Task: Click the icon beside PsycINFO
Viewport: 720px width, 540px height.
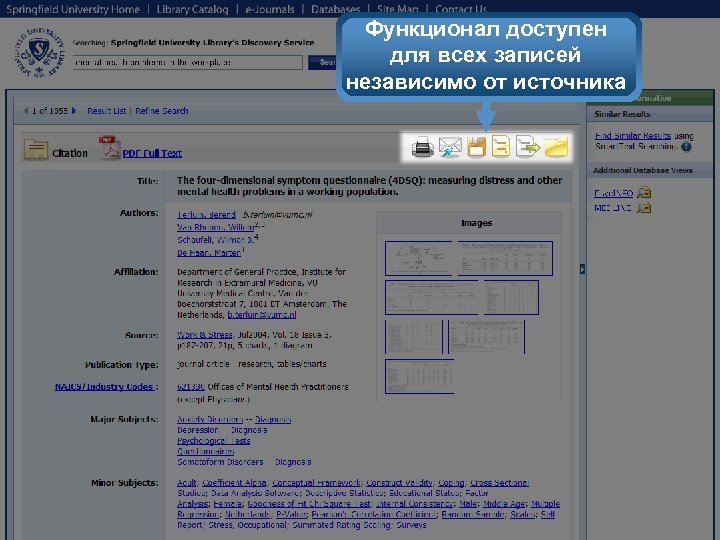Action: point(644,193)
